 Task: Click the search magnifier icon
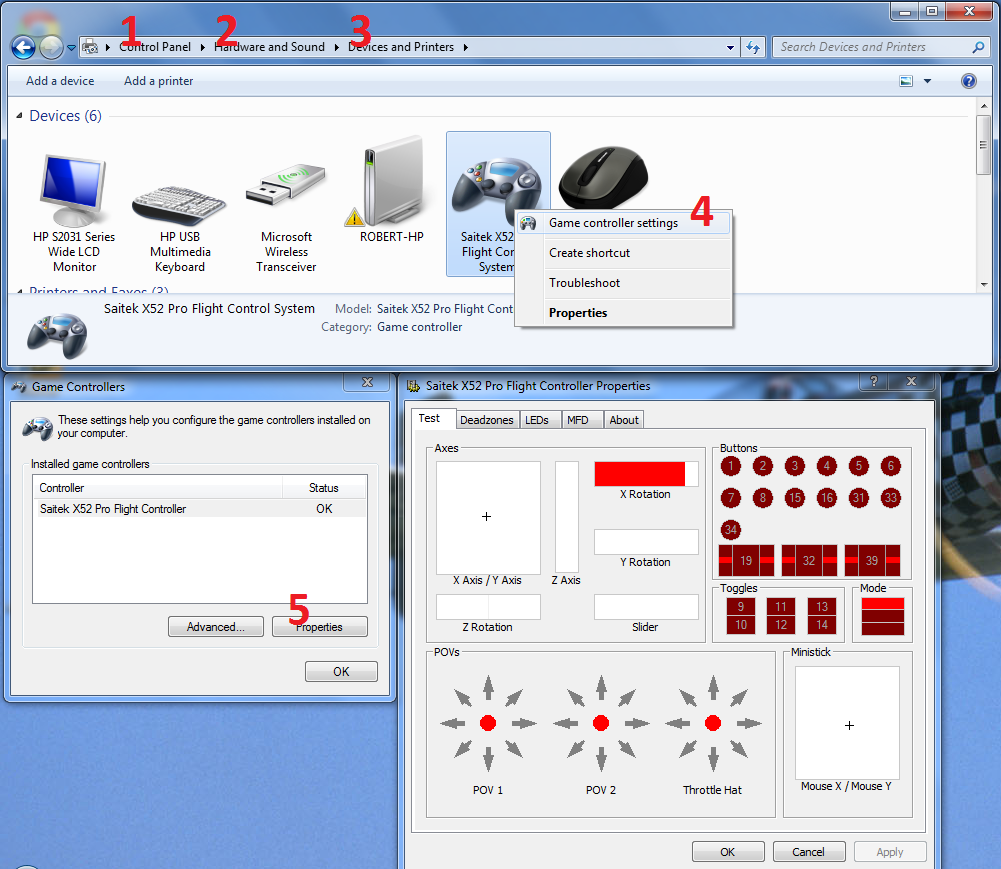tap(977, 47)
